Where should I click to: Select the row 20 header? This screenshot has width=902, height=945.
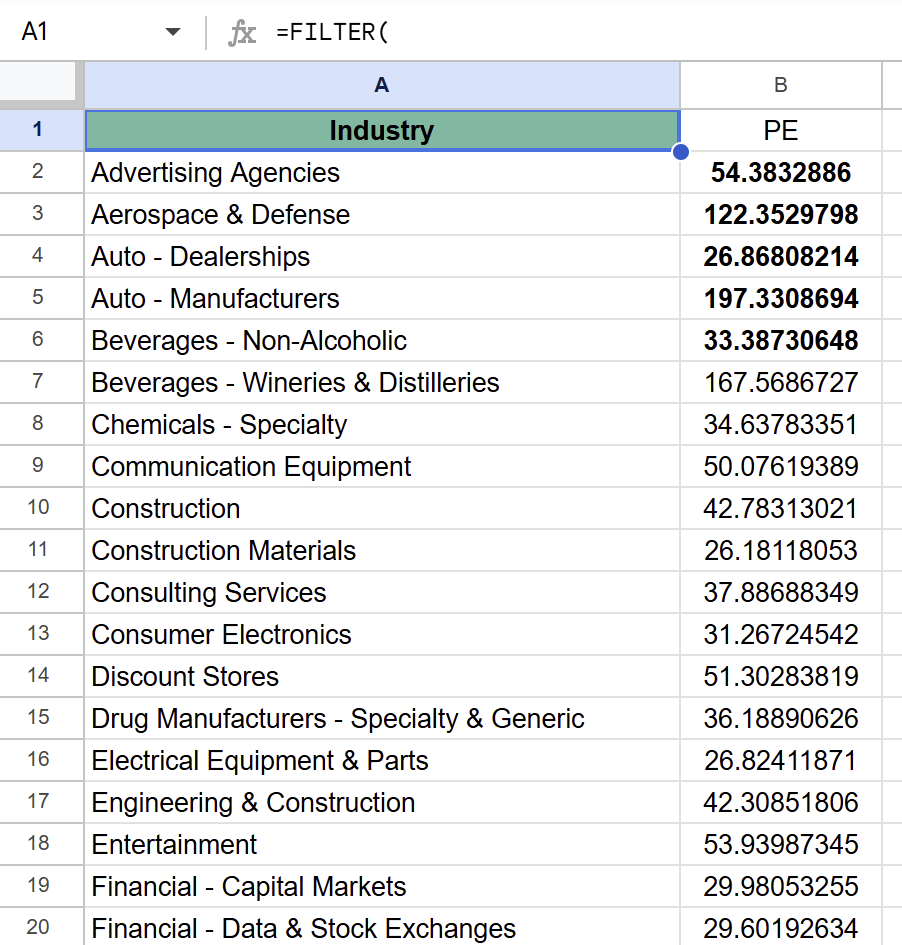pos(39,928)
